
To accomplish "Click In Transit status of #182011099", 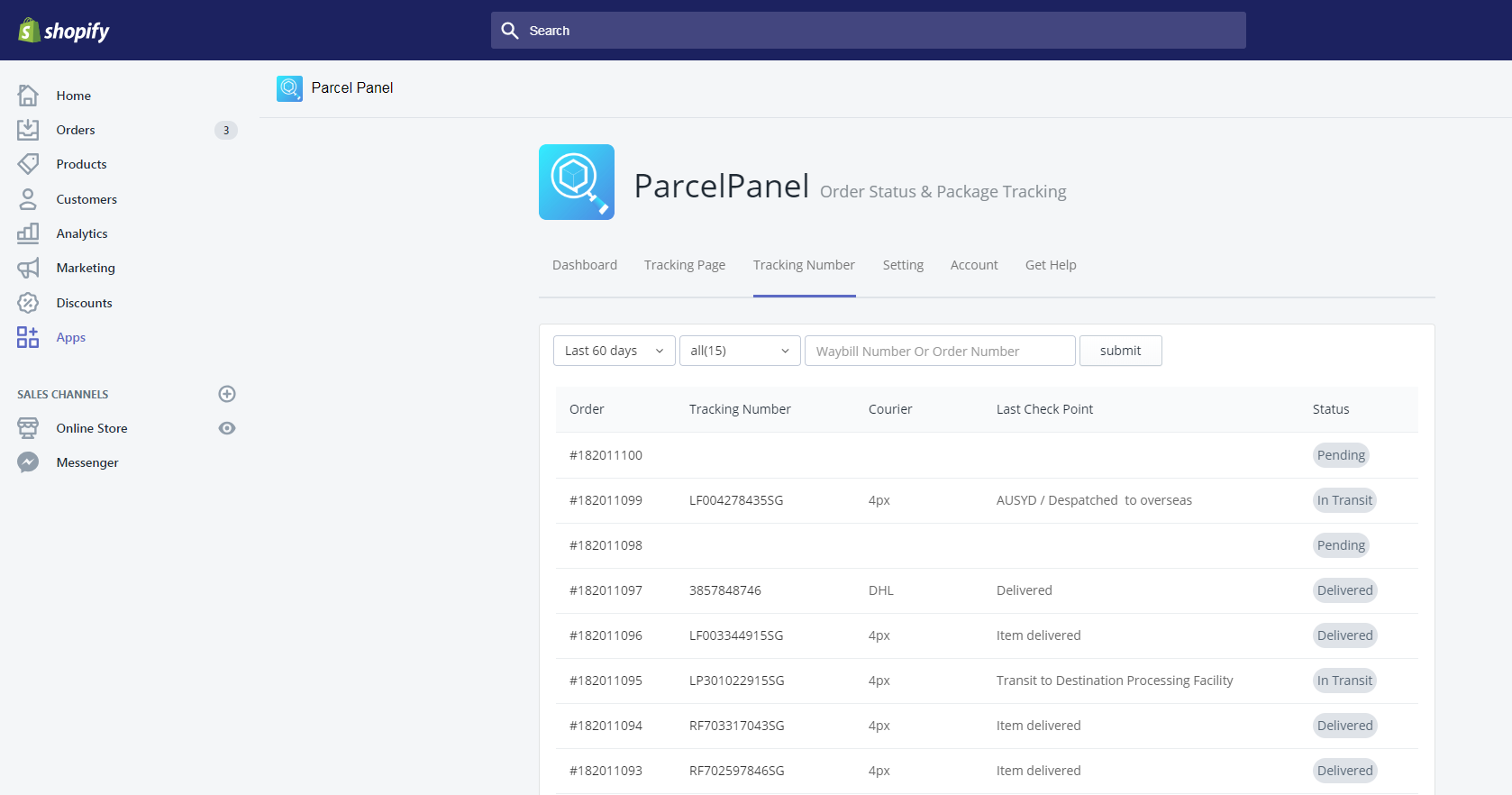I will coord(1344,500).
